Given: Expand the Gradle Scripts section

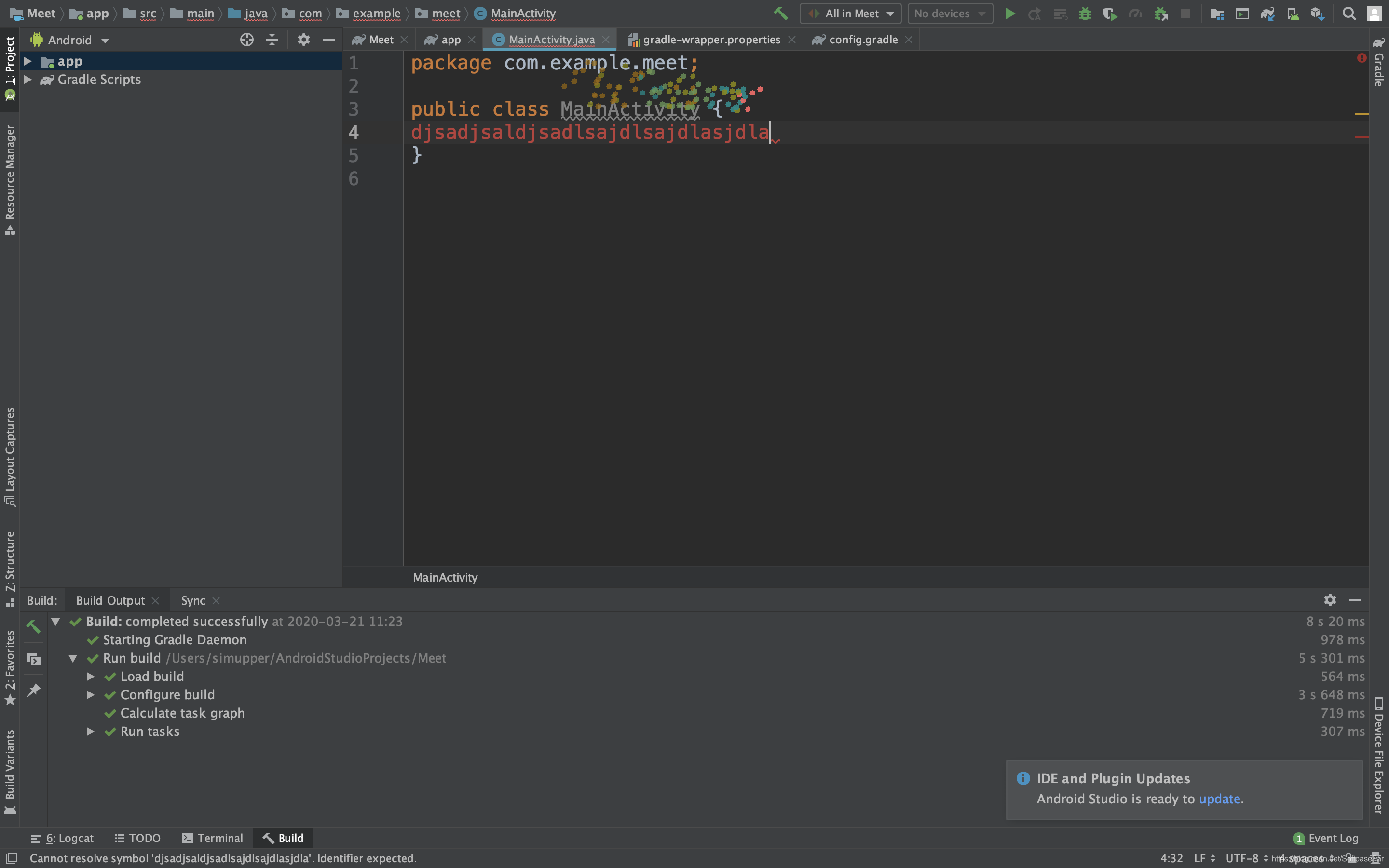Looking at the screenshot, I should pyautogui.click(x=27, y=80).
